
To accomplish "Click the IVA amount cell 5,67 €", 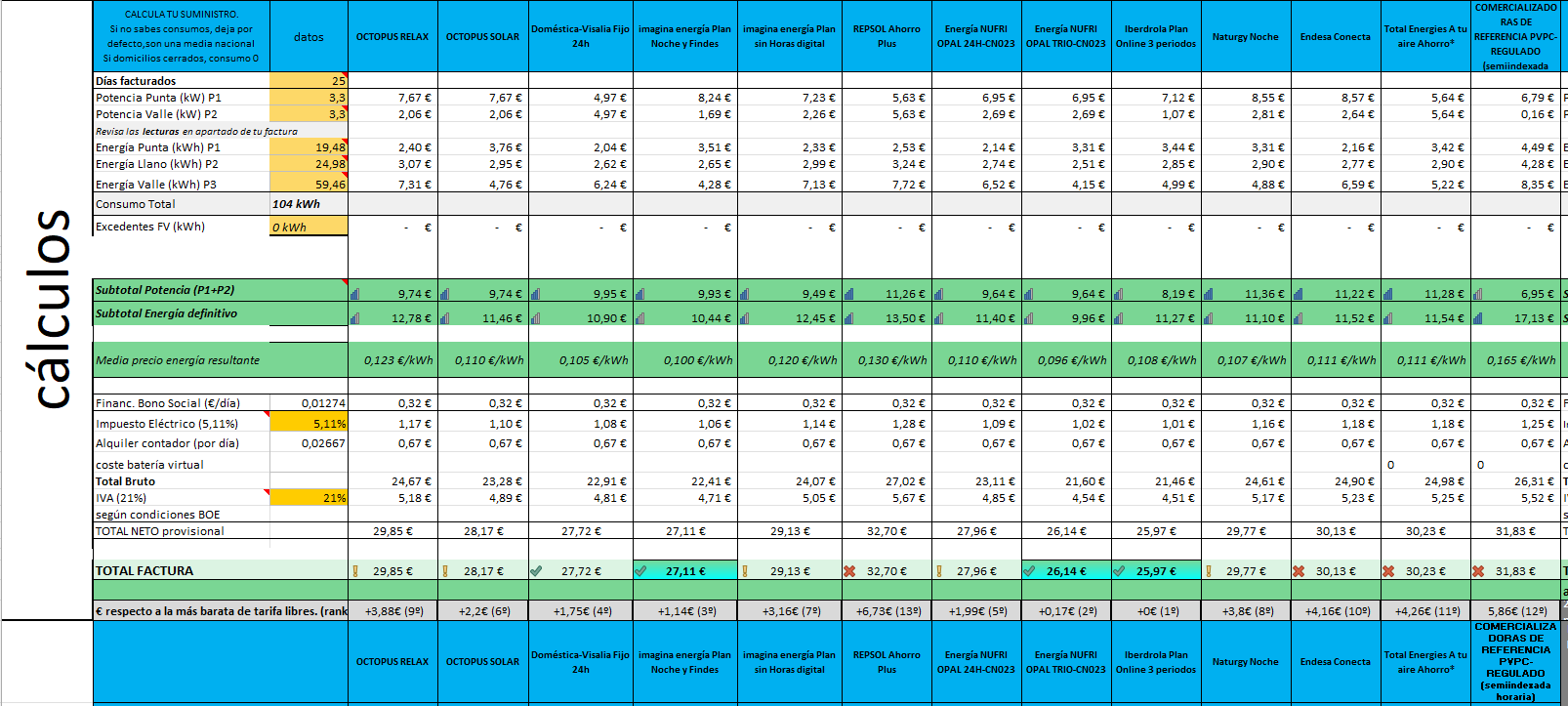I will tap(887, 498).
